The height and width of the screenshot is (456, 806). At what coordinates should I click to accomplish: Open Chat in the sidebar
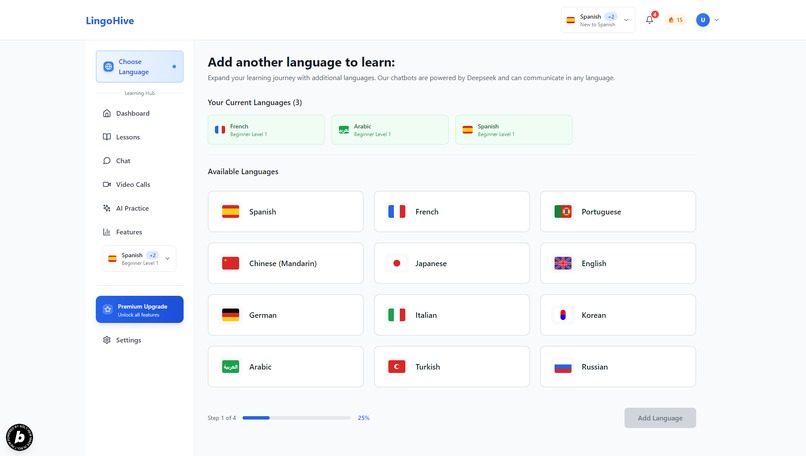139,160
